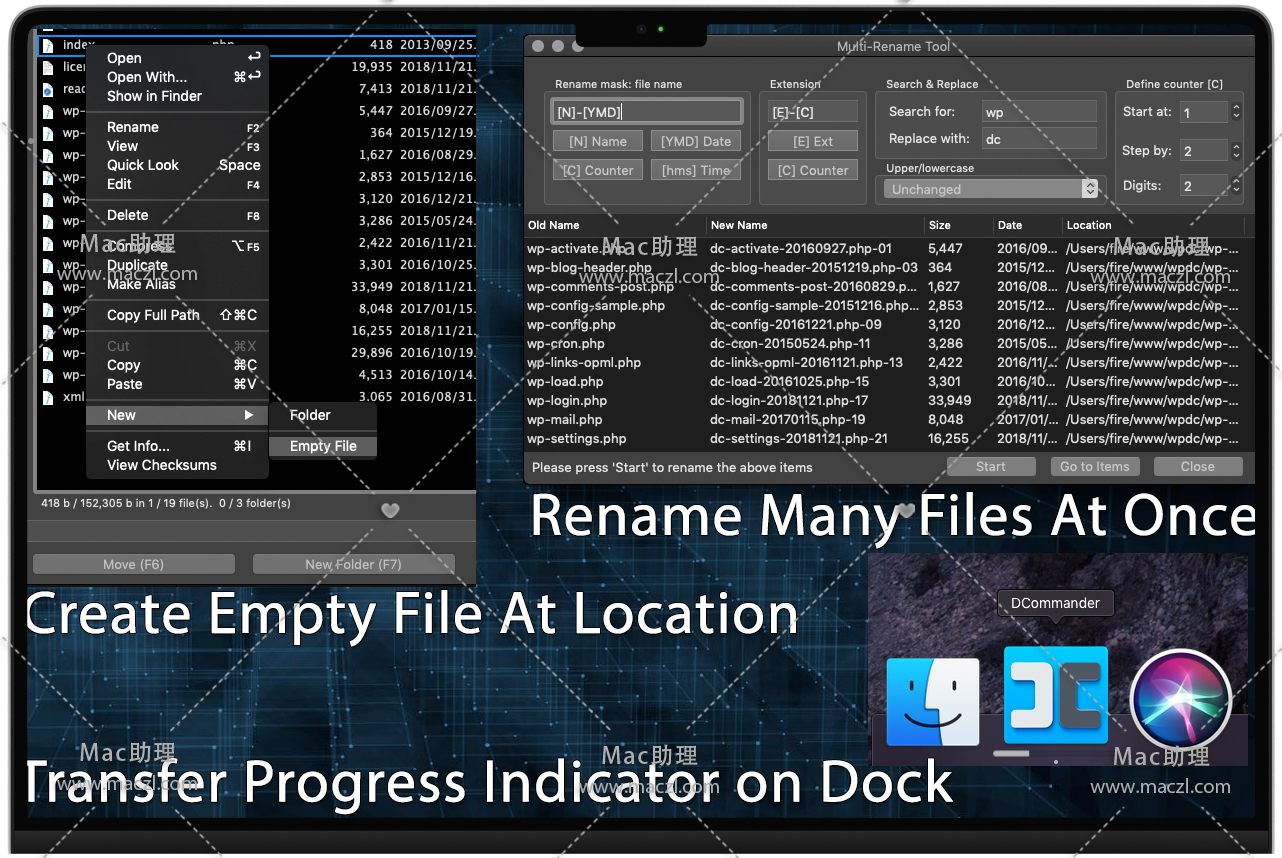Viewport: 1282px width, 858px height.
Task: Click the Search for field
Action: click(1039, 112)
